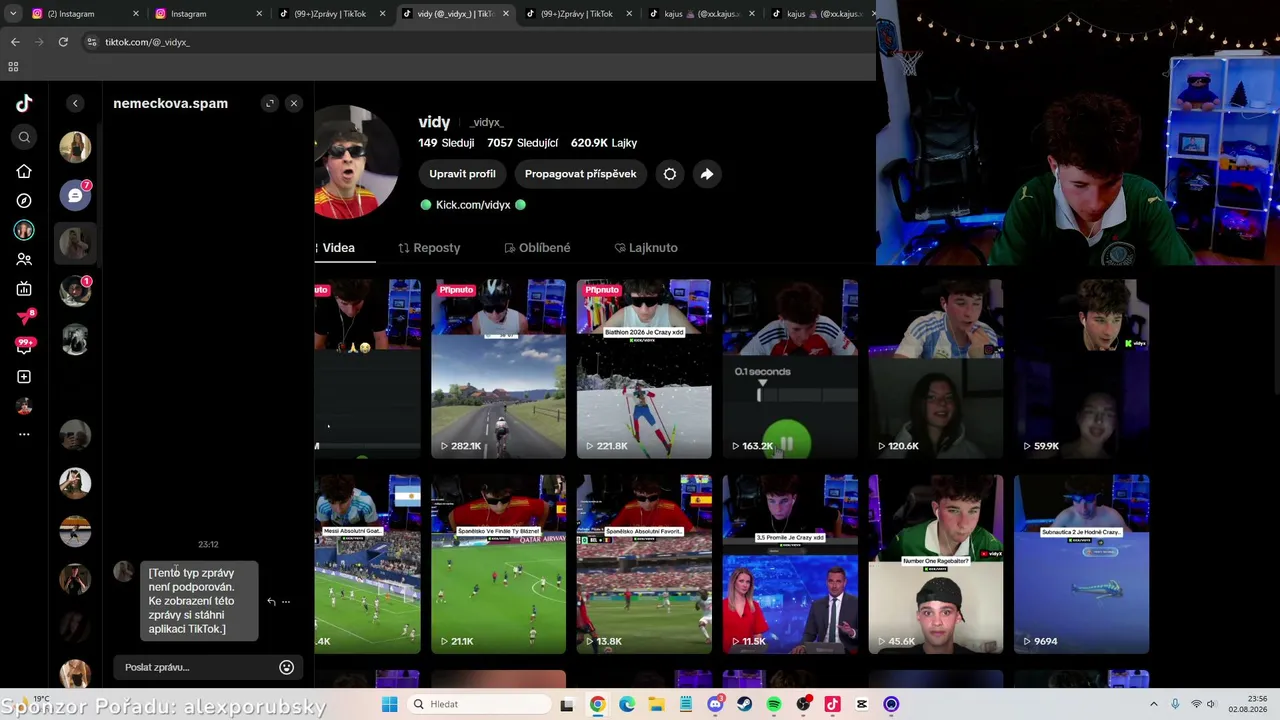Switch to the Oblíbené tab
Screen dimensions: 1280x720
pyautogui.click(x=537, y=248)
